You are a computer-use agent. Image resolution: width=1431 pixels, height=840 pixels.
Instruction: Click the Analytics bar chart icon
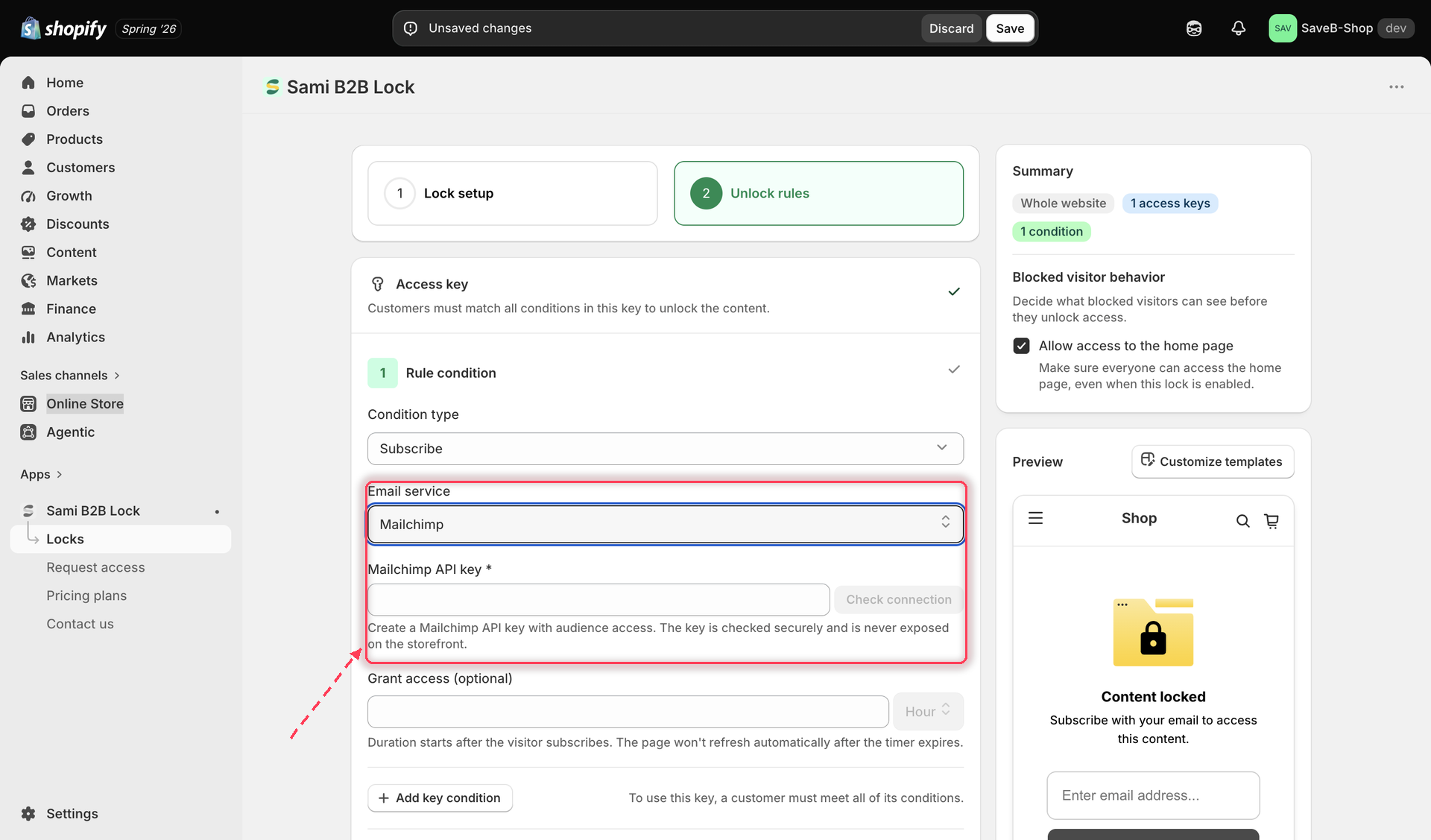click(28, 338)
